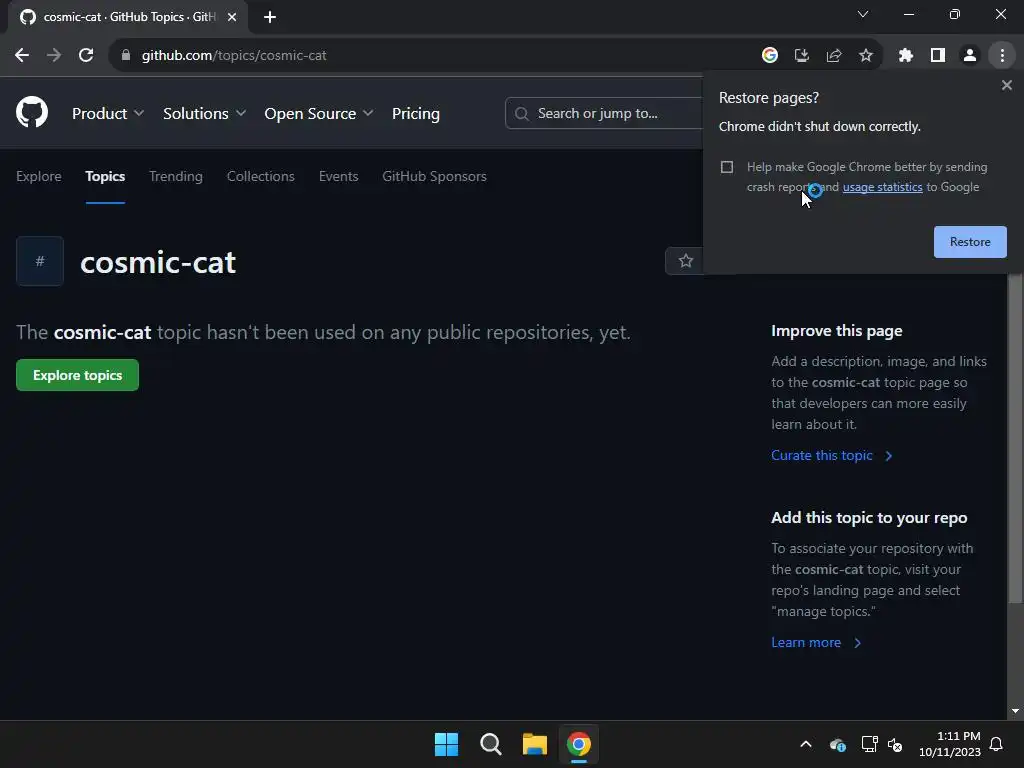Click the scrollbar down arrow

1015,711
